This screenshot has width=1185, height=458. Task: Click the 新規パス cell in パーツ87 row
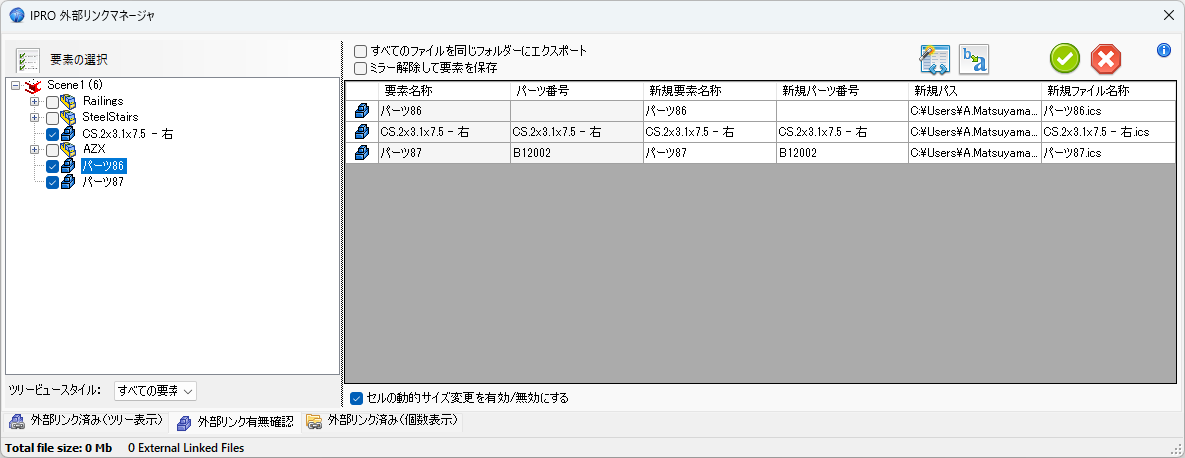(x=974, y=153)
